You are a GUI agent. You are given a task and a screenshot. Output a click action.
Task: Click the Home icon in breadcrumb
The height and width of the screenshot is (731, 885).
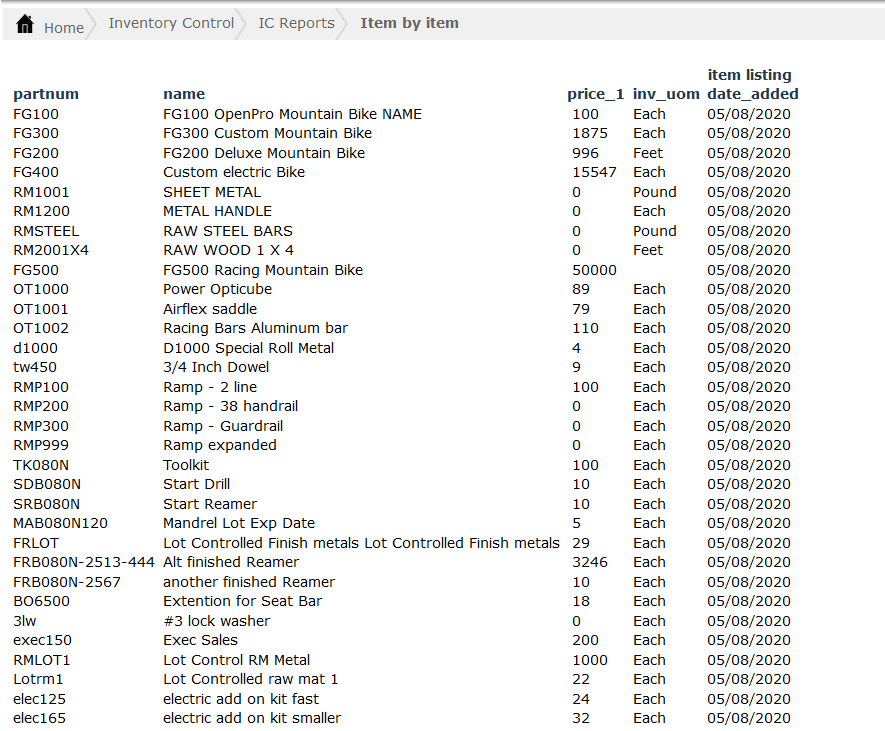click(x=26, y=24)
